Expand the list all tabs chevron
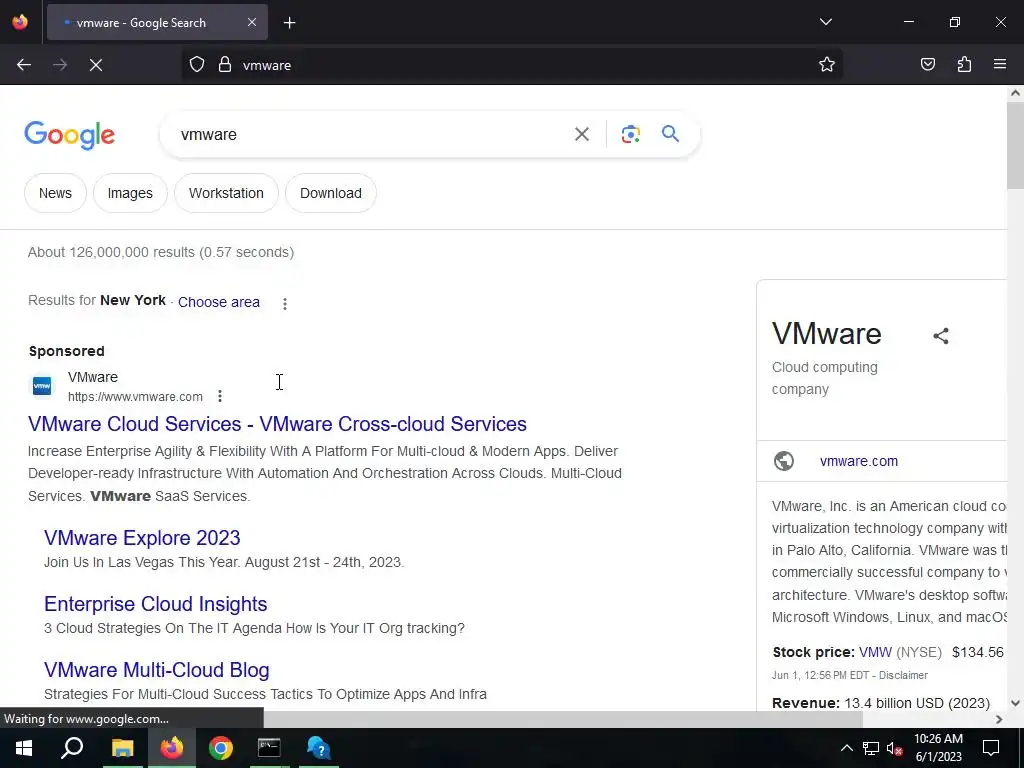 (825, 22)
